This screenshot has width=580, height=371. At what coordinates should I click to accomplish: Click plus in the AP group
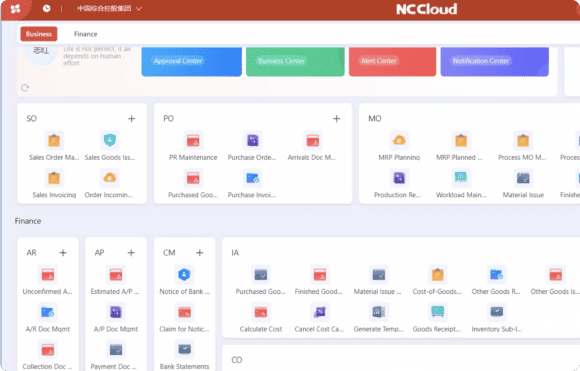(x=131, y=253)
